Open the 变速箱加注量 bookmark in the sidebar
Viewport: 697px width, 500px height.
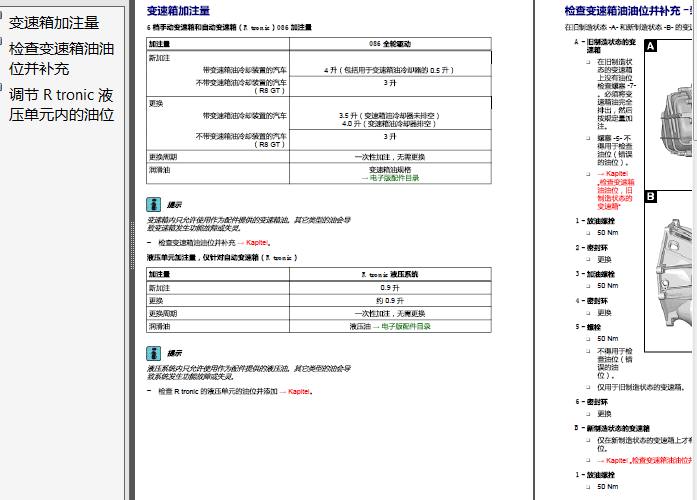coord(54,23)
